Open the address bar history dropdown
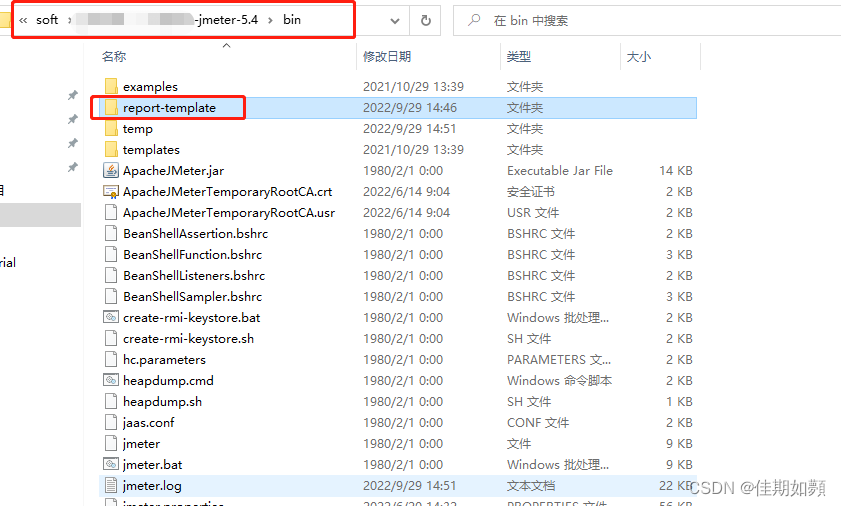 [x=395, y=21]
